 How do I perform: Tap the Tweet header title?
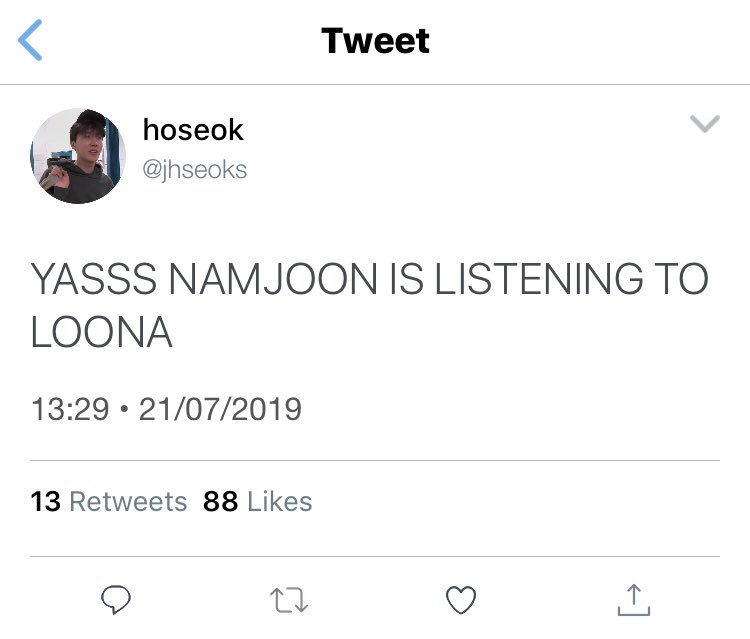(x=375, y=41)
